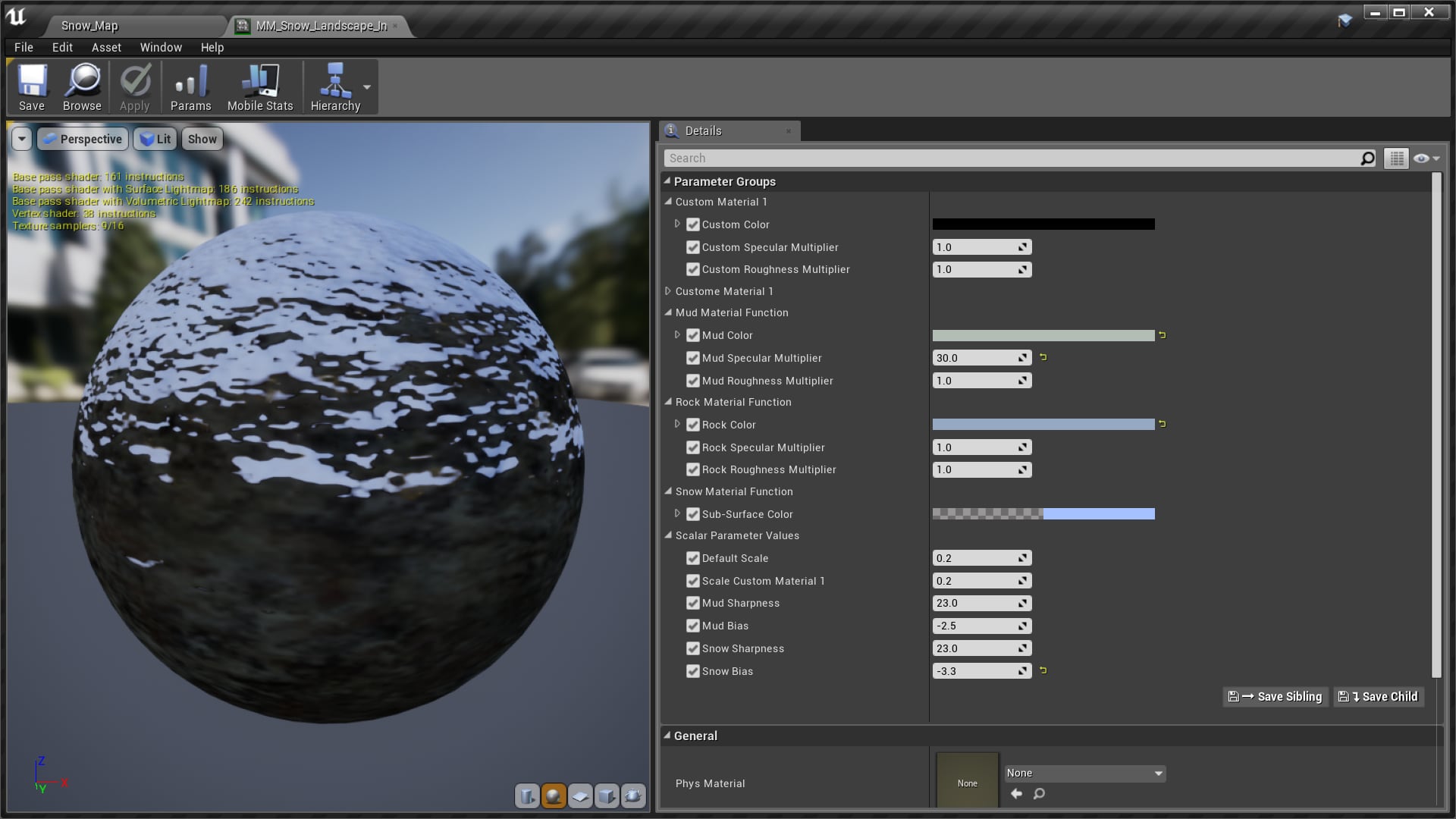Open the Hierarchy toolbar button

[x=335, y=87]
